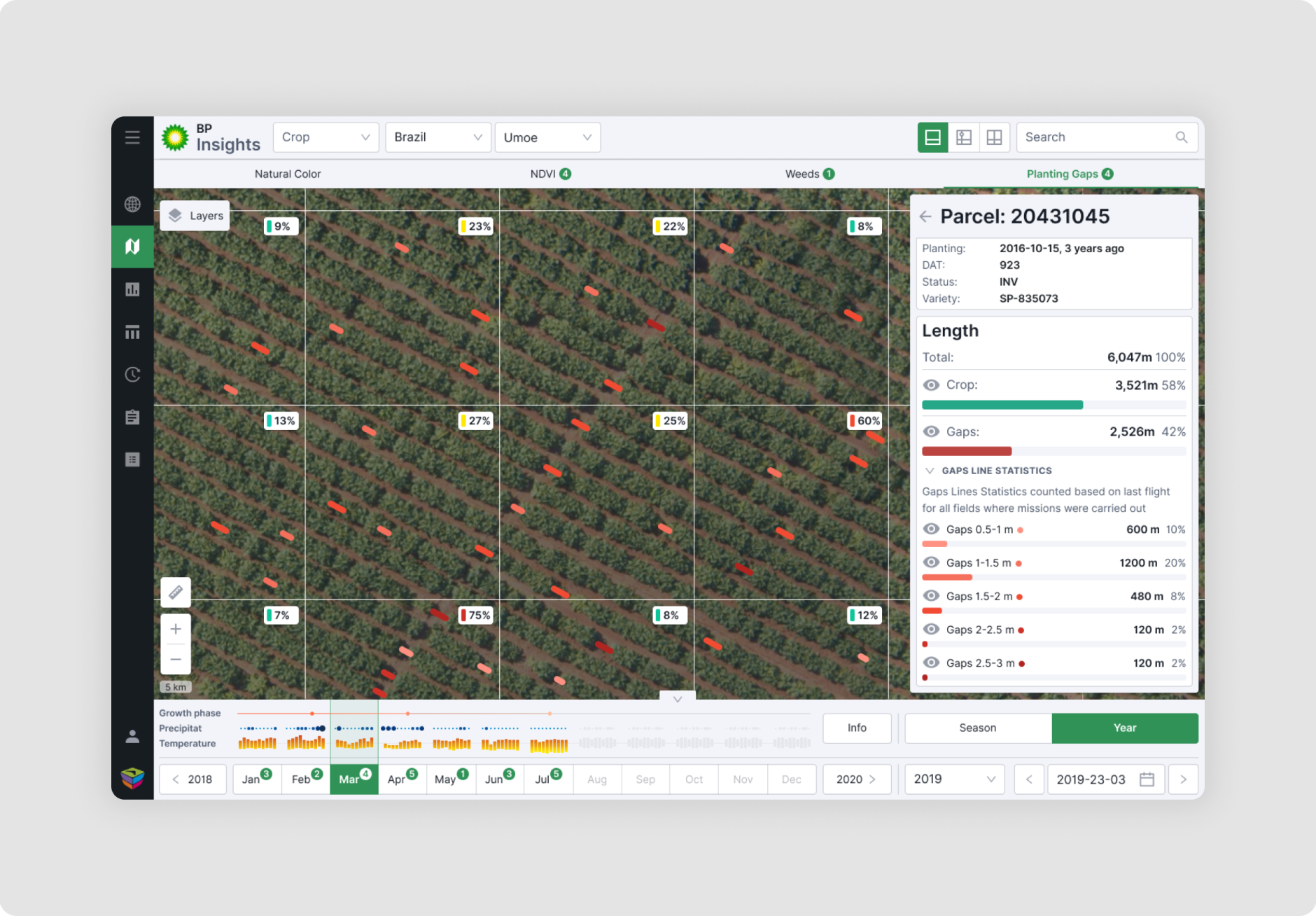Select April on the timeline
Image resolution: width=1316 pixels, height=916 pixels.
coord(402,779)
